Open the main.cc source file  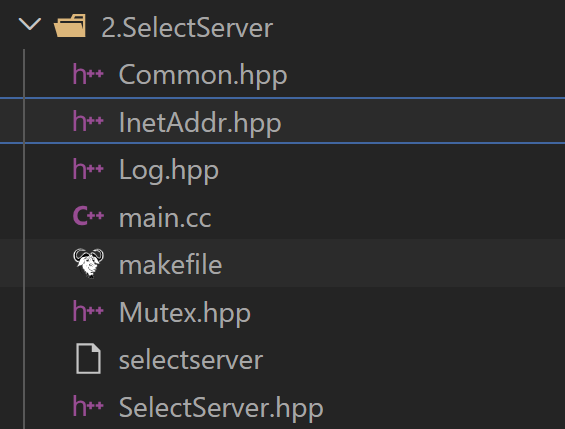165,218
